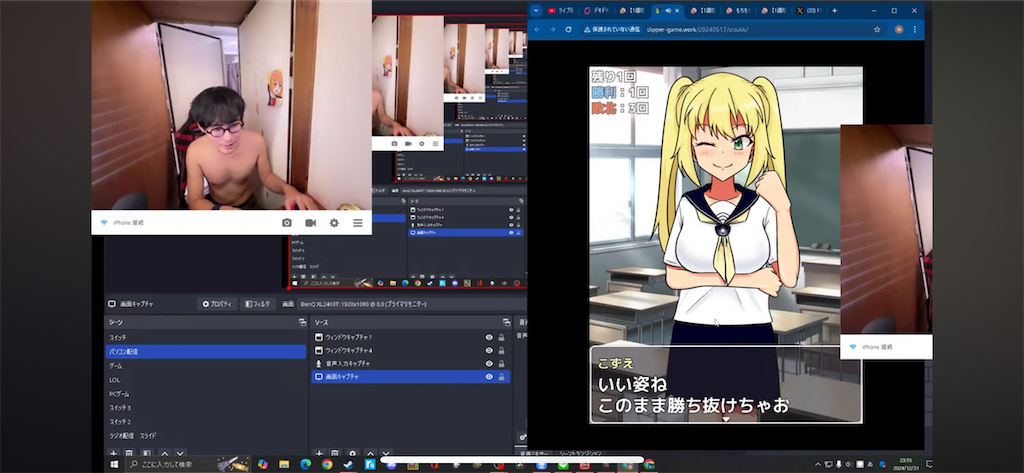
Task: Hide the 音声入力キャプチャ source with eye icon
Action: coord(488,363)
